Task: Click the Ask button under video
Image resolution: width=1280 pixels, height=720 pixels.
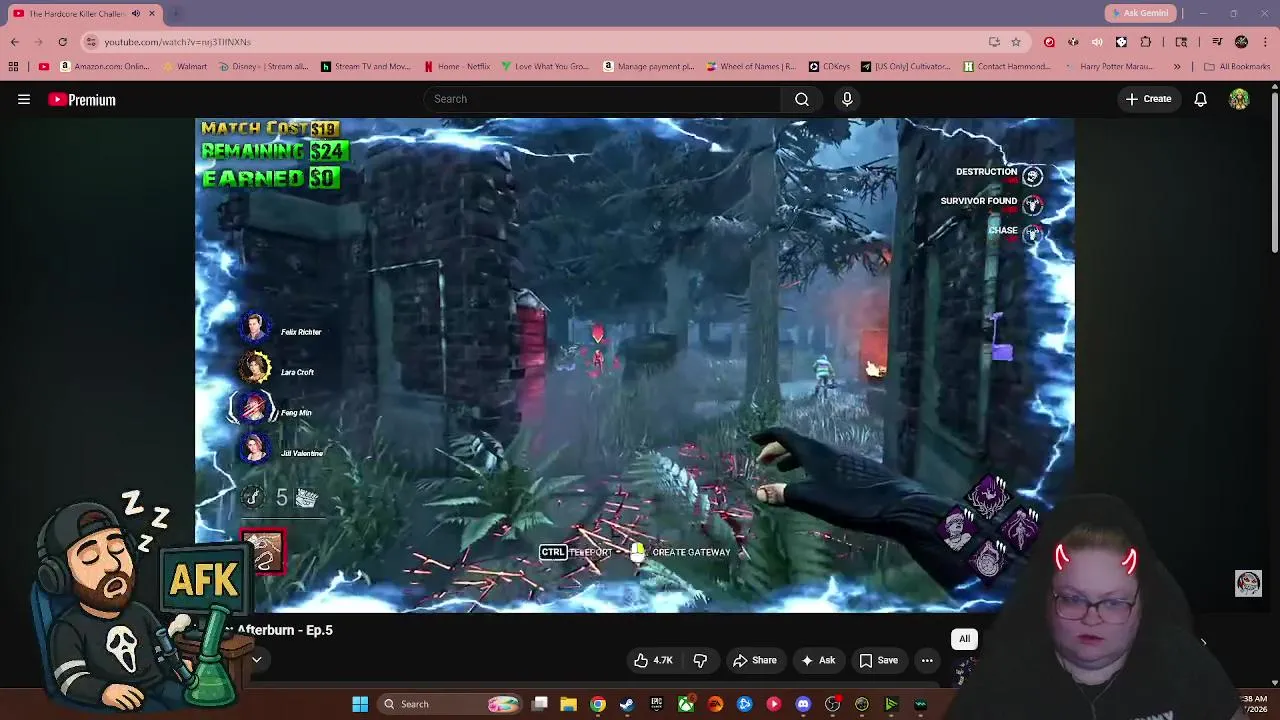Action: tap(818, 660)
